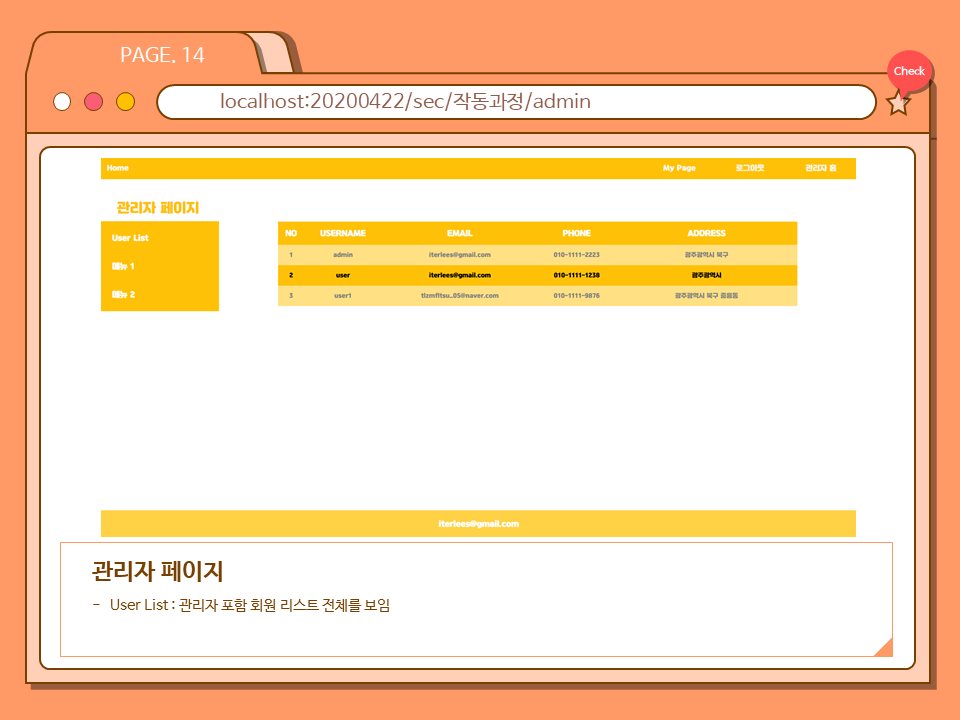
Task: Click the folded corner of the description box
Action: pyautogui.click(x=883, y=647)
